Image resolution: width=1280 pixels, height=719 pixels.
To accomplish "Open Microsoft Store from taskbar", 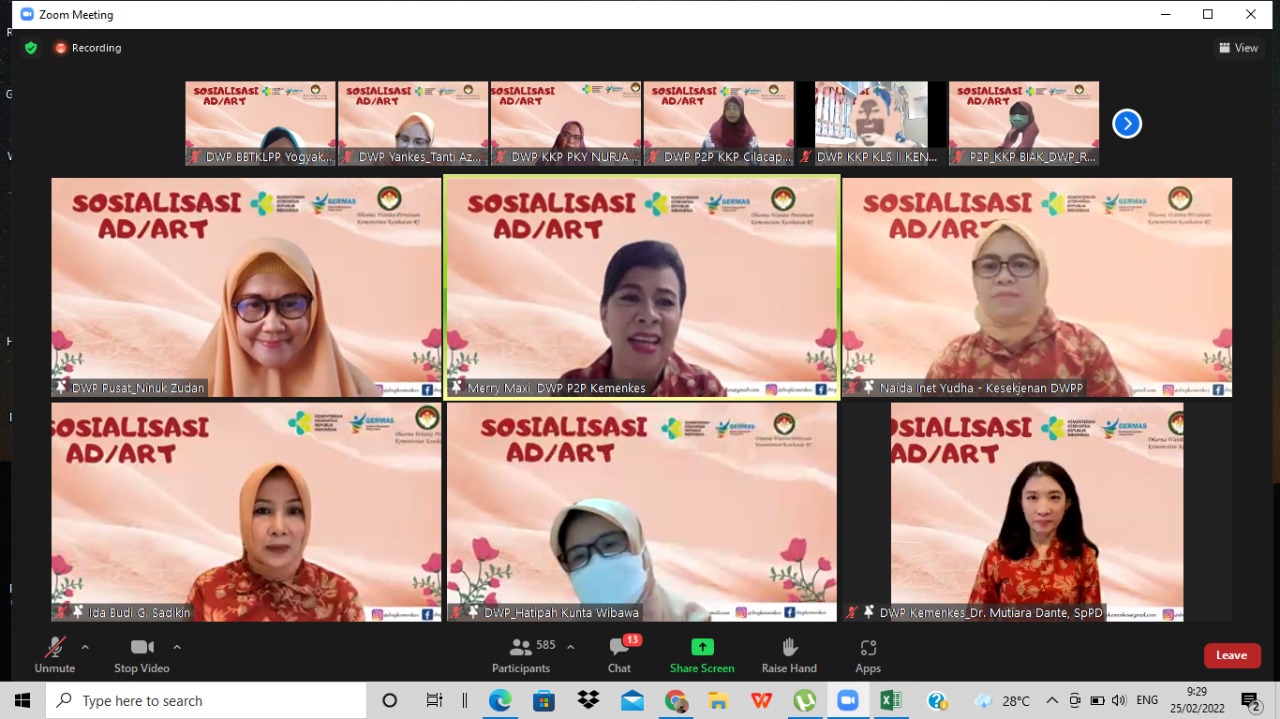I will pyautogui.click(x=544, y=701).
